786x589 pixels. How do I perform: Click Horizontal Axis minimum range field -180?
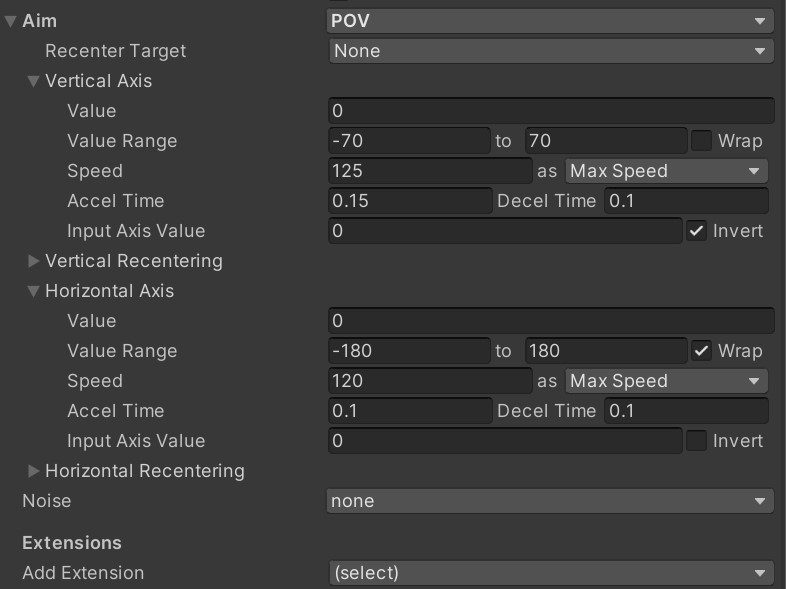coord(409,351)
